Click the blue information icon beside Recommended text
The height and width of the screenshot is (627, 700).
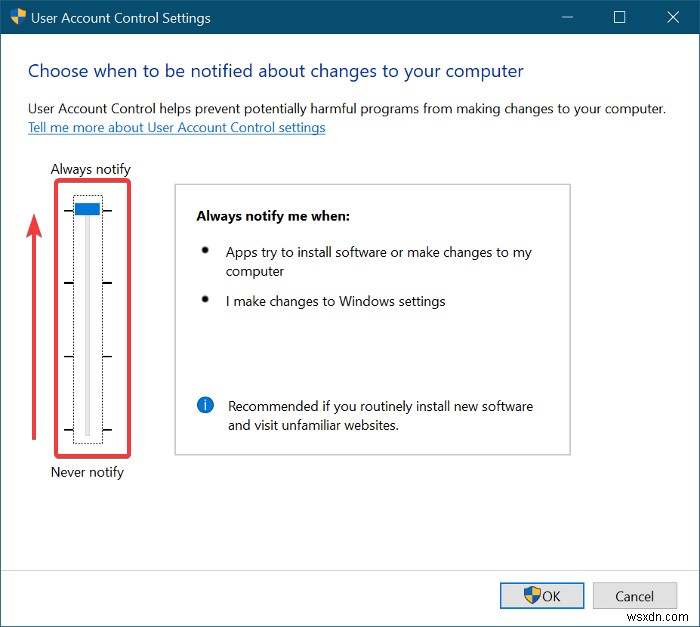pos(205,405)
